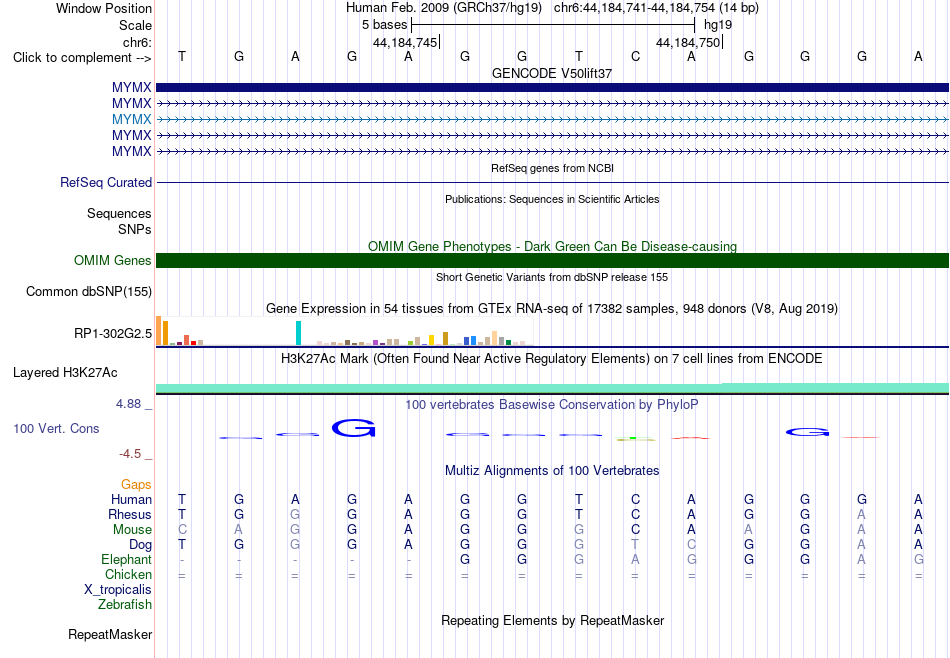Screen dimensions: 950x658
Task: Click the dark green OMIM gene bar
Action: click(552, 261)
